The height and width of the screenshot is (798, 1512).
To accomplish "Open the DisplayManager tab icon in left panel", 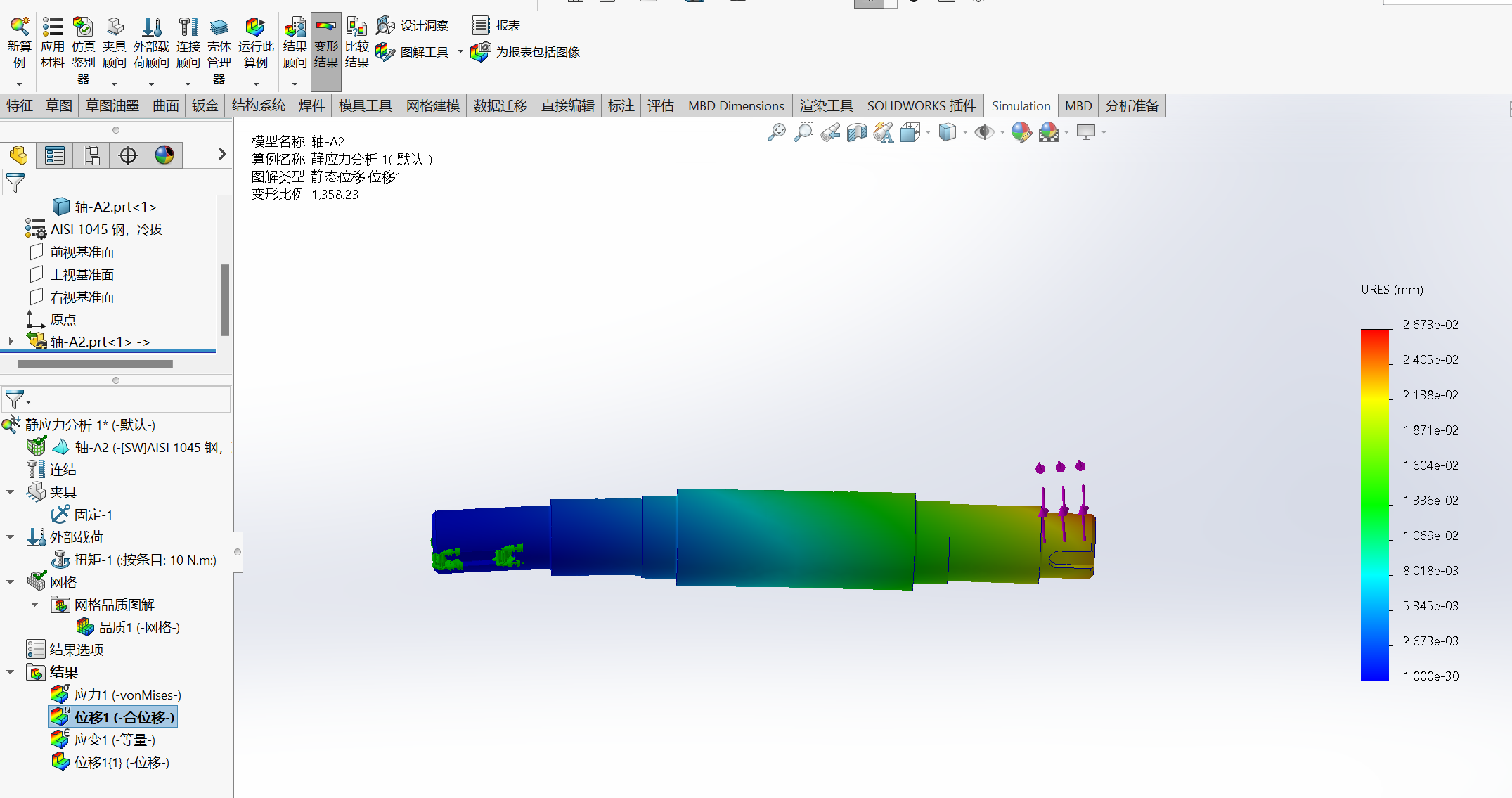I will coord(164,155).
